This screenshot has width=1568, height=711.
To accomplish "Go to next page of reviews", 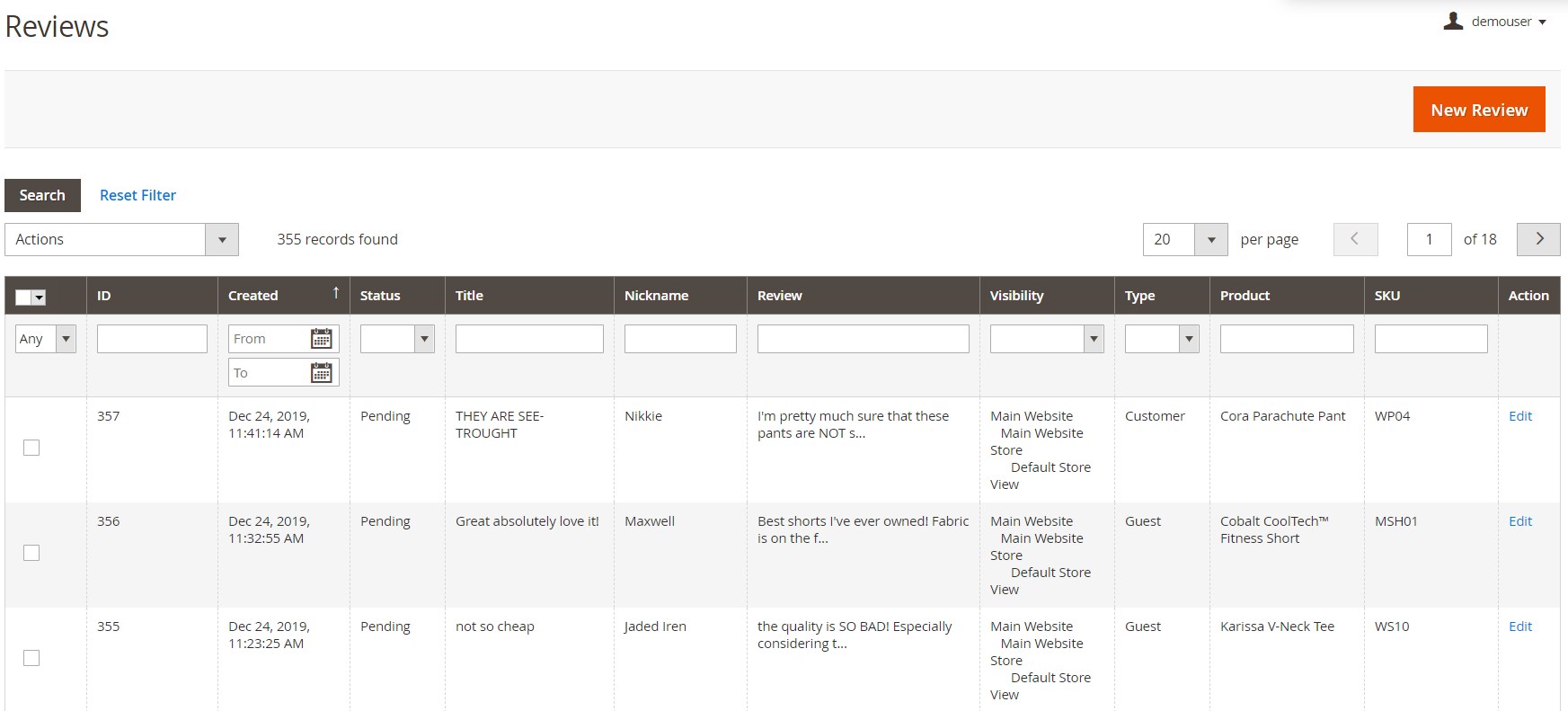I will tap(1538, 239).
